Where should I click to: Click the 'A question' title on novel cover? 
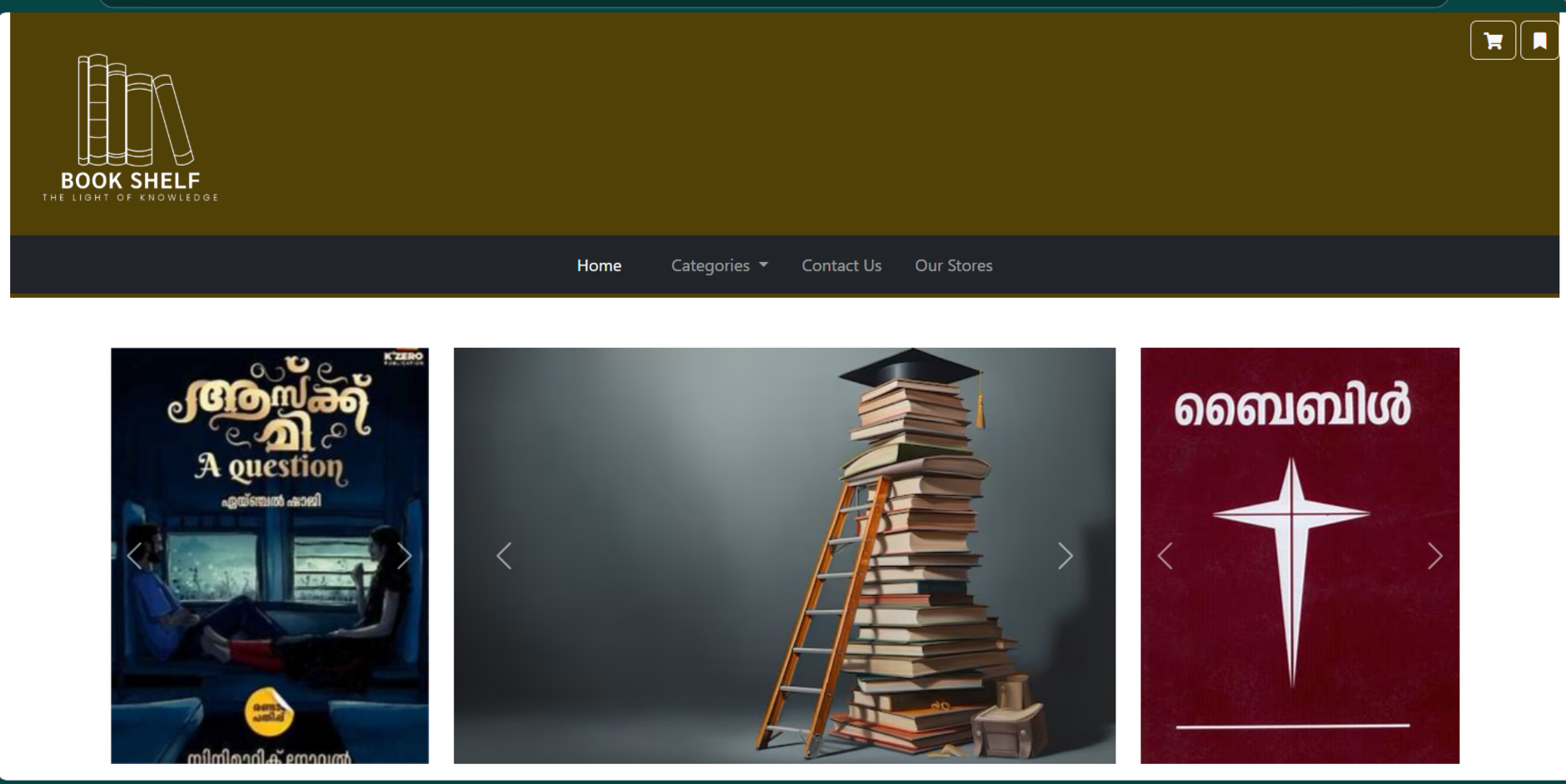point(269,468)
